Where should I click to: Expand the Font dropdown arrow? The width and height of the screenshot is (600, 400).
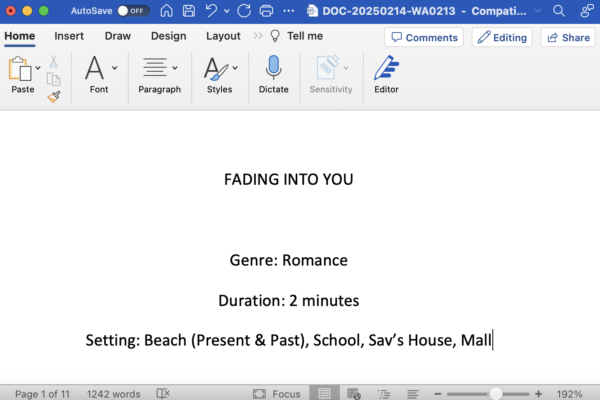coord(114,68)
